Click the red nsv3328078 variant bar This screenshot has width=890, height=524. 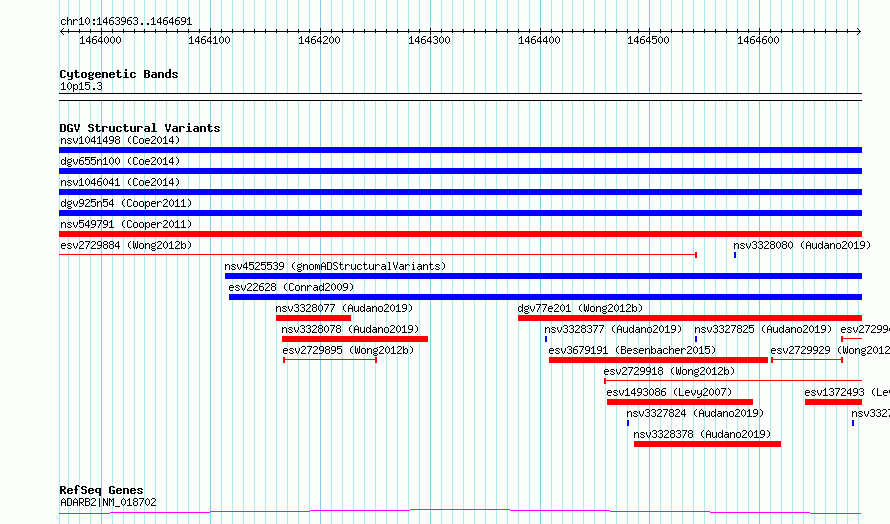(x=355, y=339)
